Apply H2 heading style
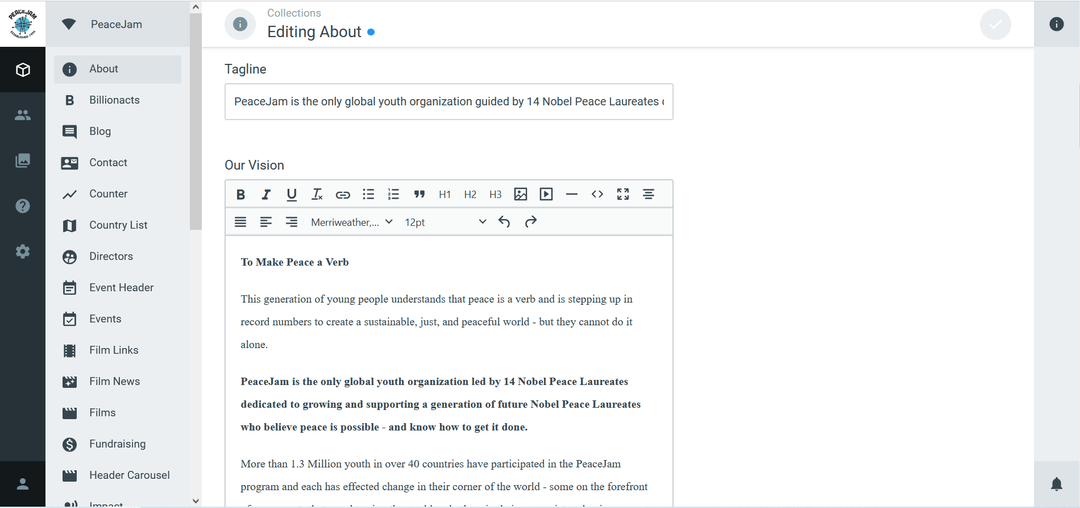Screen dimensions: 1080x508 pos(470,194)
